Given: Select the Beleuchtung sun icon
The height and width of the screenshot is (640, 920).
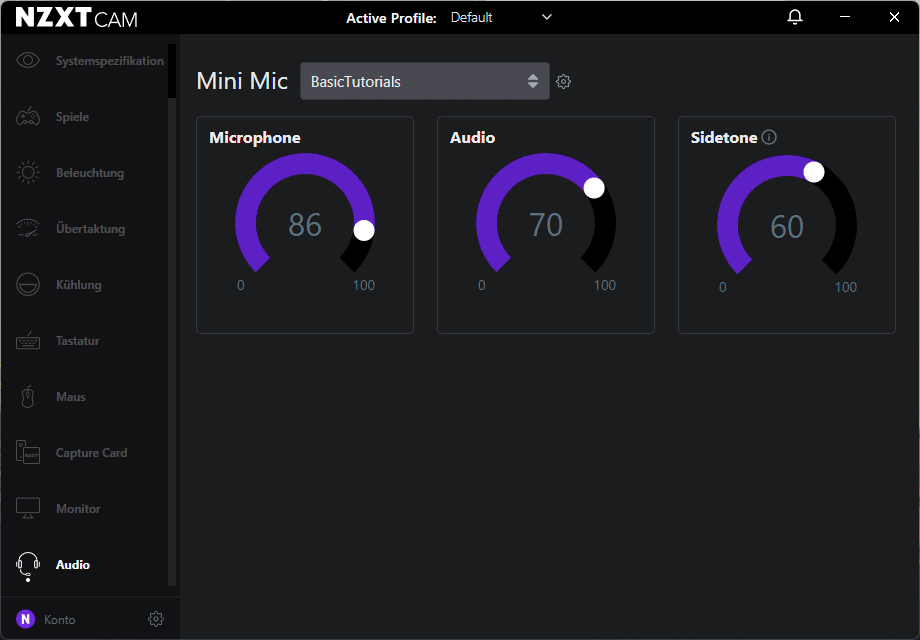Looking at the screenshot, I should (28, 173).
